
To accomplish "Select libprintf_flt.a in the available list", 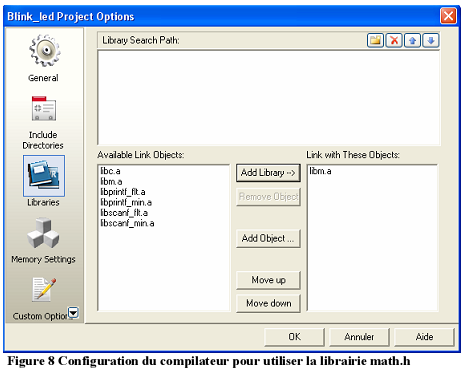I will pos(123,192).
